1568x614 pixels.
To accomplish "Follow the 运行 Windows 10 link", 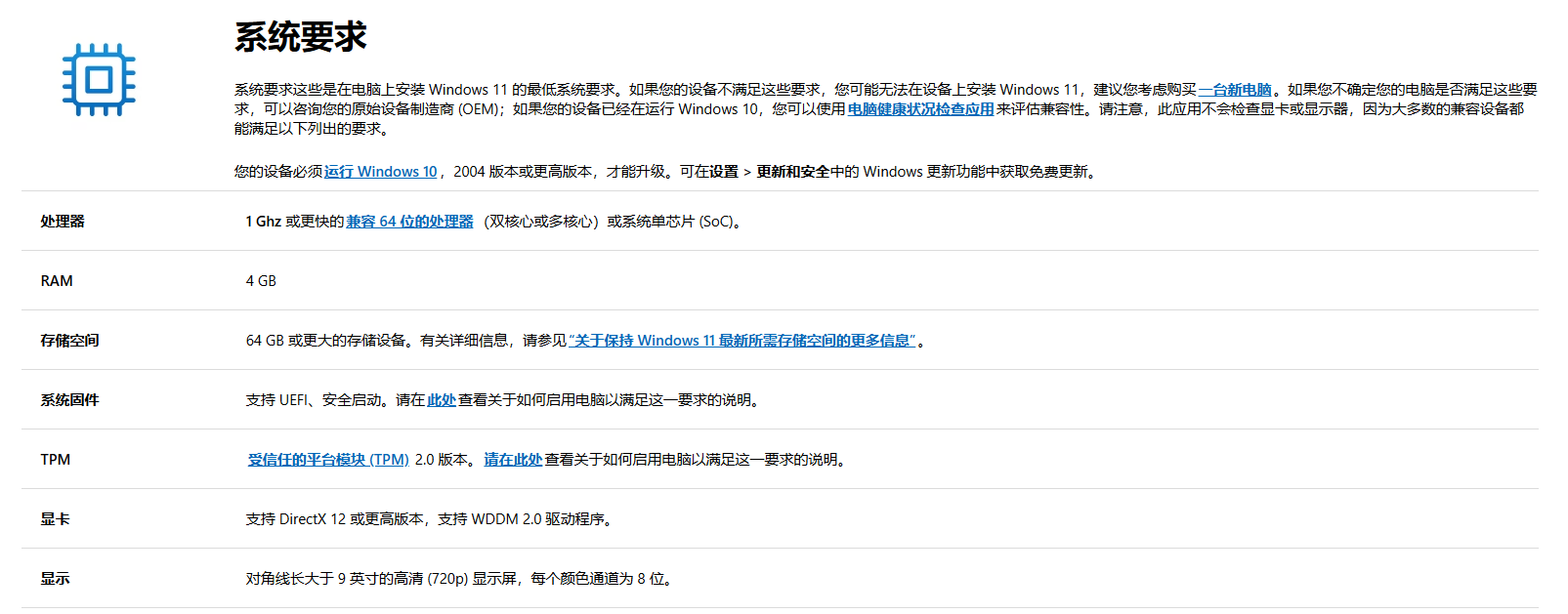I will coord(381,172).
